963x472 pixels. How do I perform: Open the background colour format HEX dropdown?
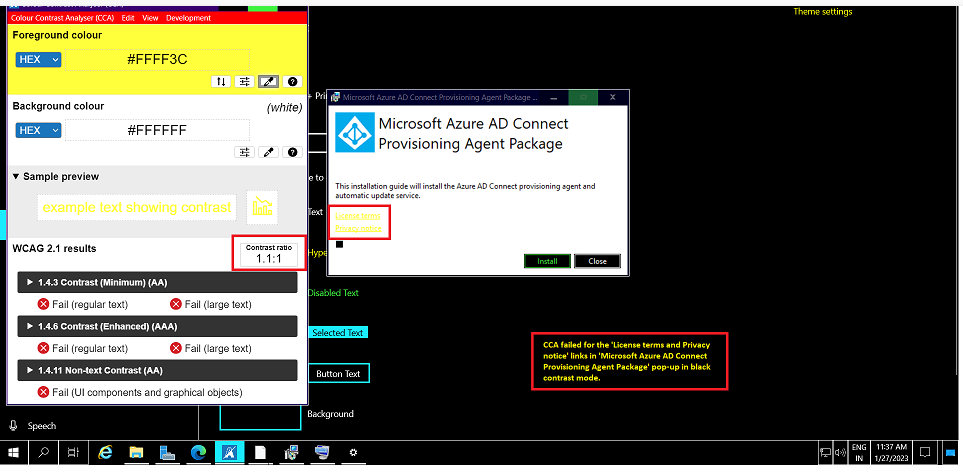(x=38, y=130)
